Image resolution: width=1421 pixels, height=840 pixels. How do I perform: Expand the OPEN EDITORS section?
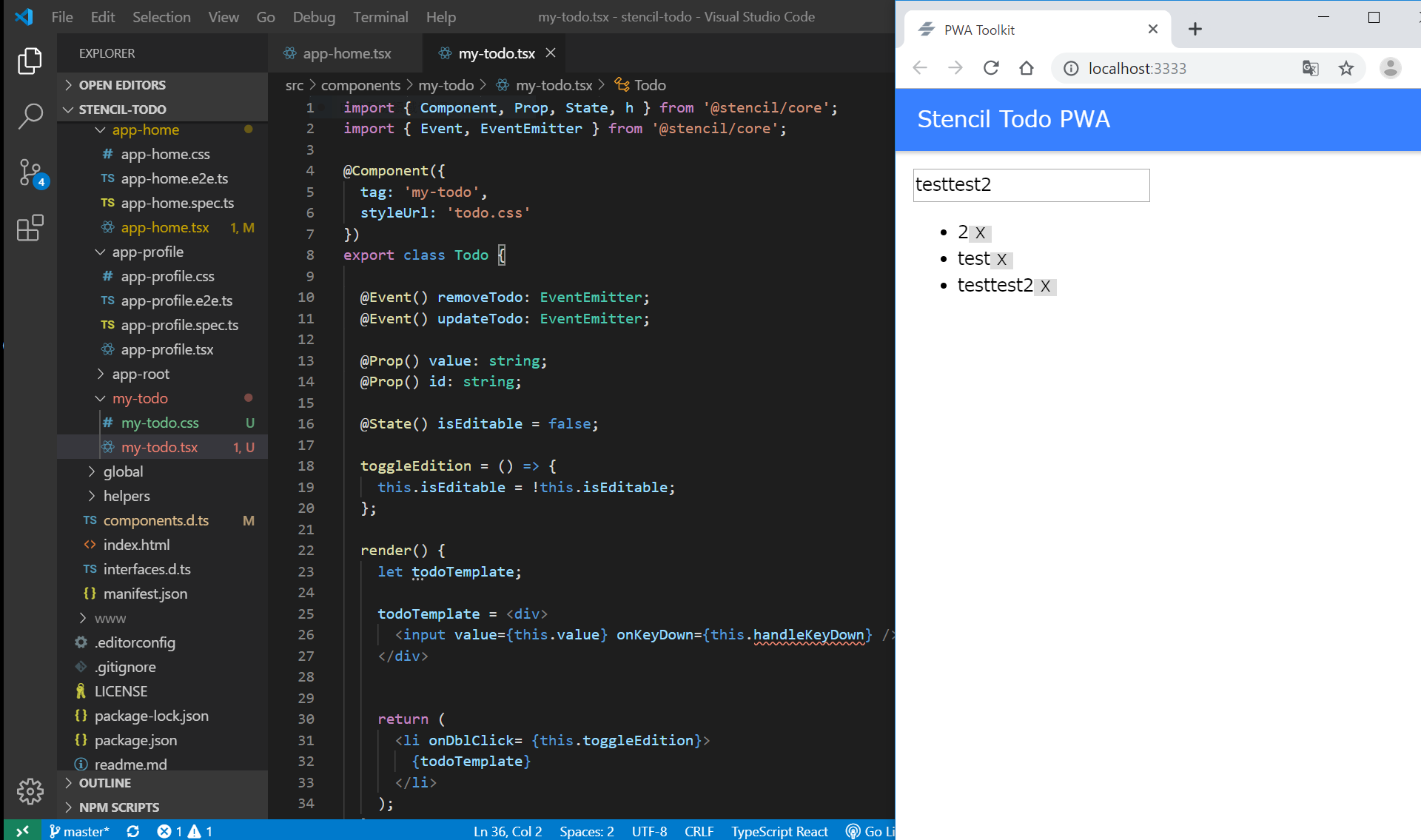tap(122, 85)
